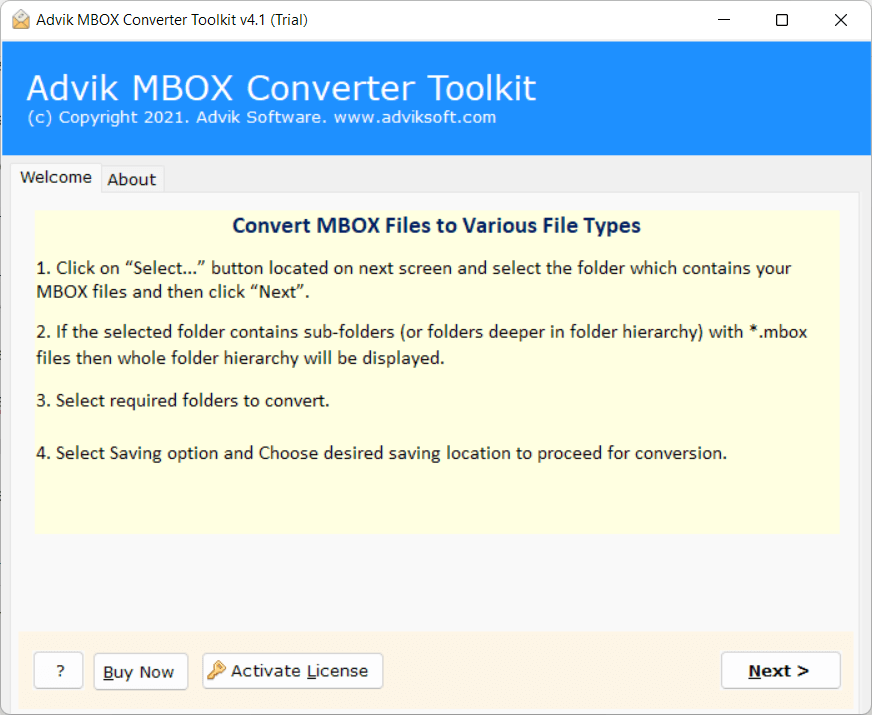The width and height of the screenshot is (872, 715).
Task: Click the Advik MBOX Converter Toolkit banner title
Action: pos(281,88)
